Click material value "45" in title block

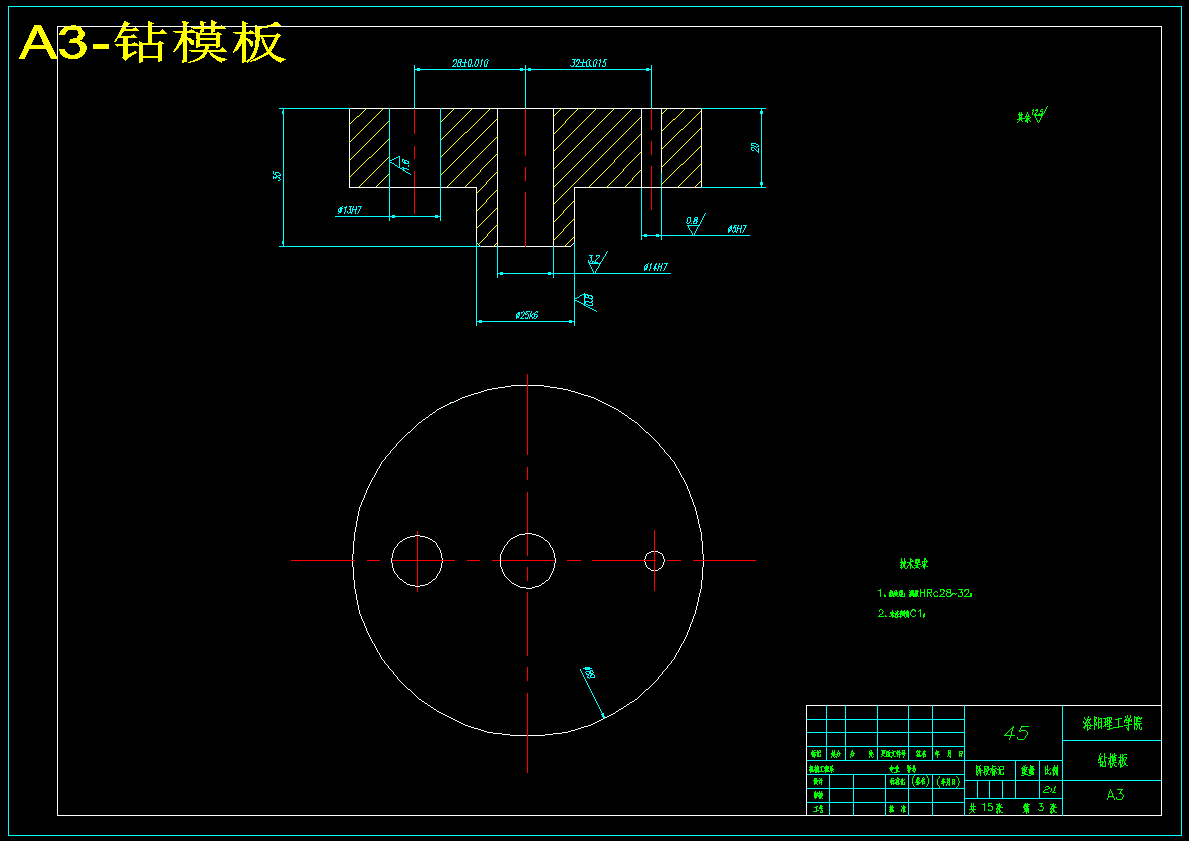coord(1016,733)
